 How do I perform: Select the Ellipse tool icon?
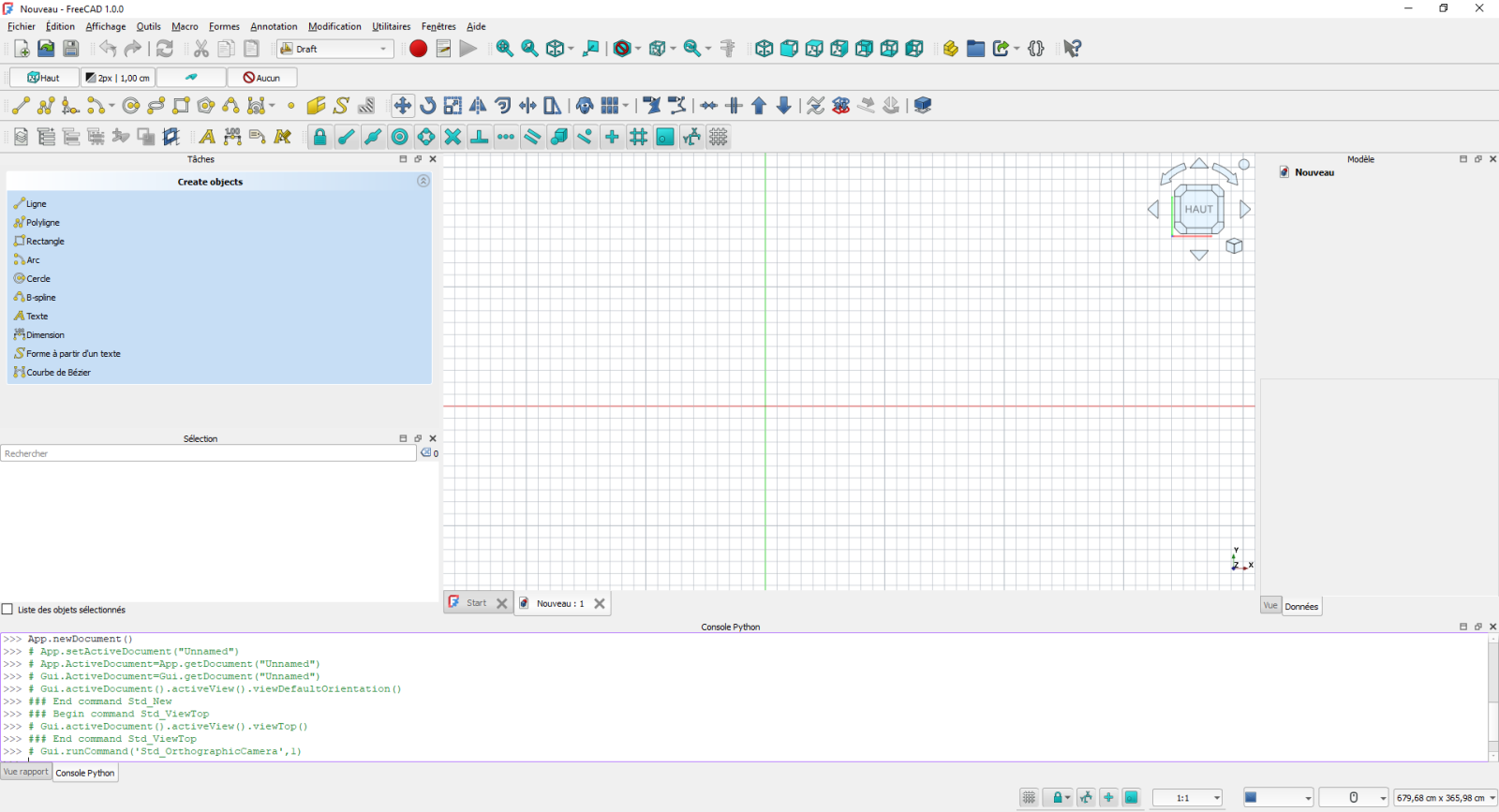tap(156, 106)
